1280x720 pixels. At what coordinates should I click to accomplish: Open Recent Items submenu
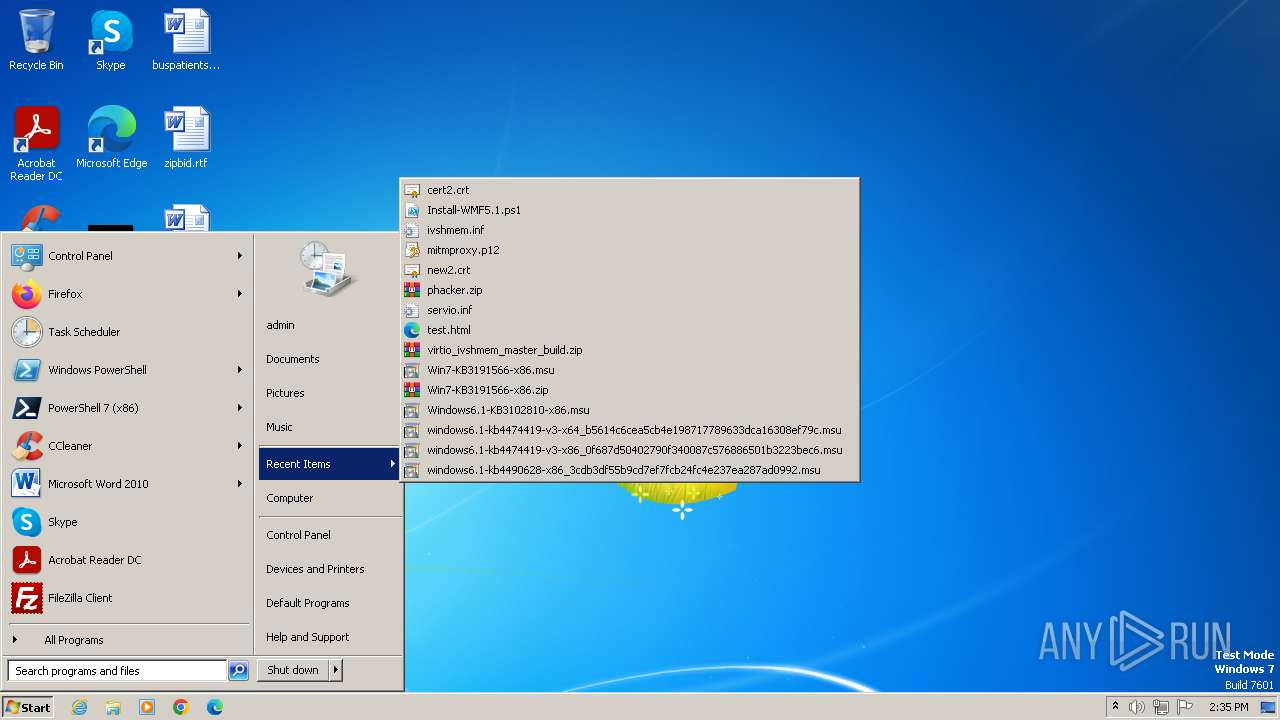point(329,464)
